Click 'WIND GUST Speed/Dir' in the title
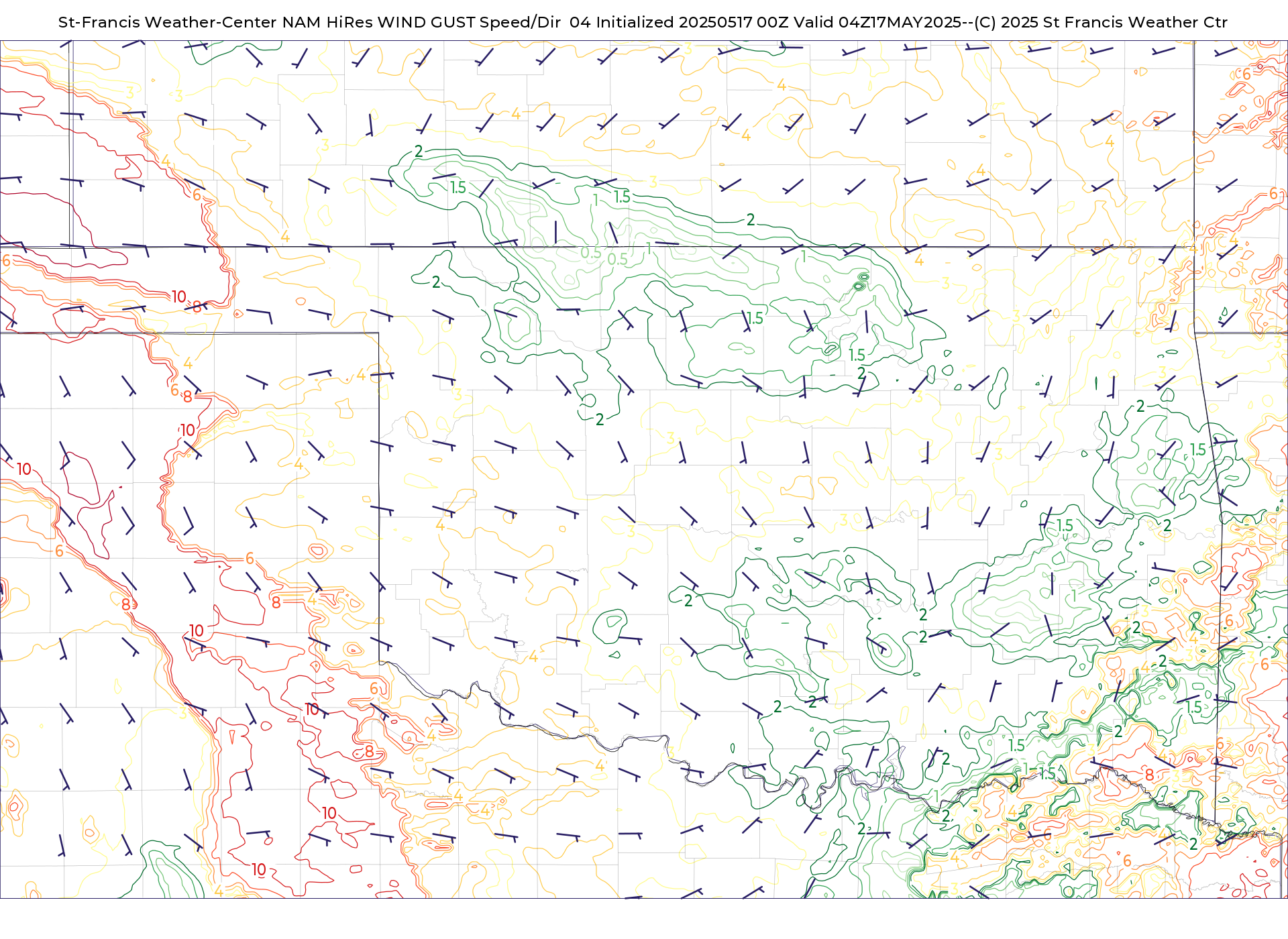The image size is (1288, 939). coord(470,22)
